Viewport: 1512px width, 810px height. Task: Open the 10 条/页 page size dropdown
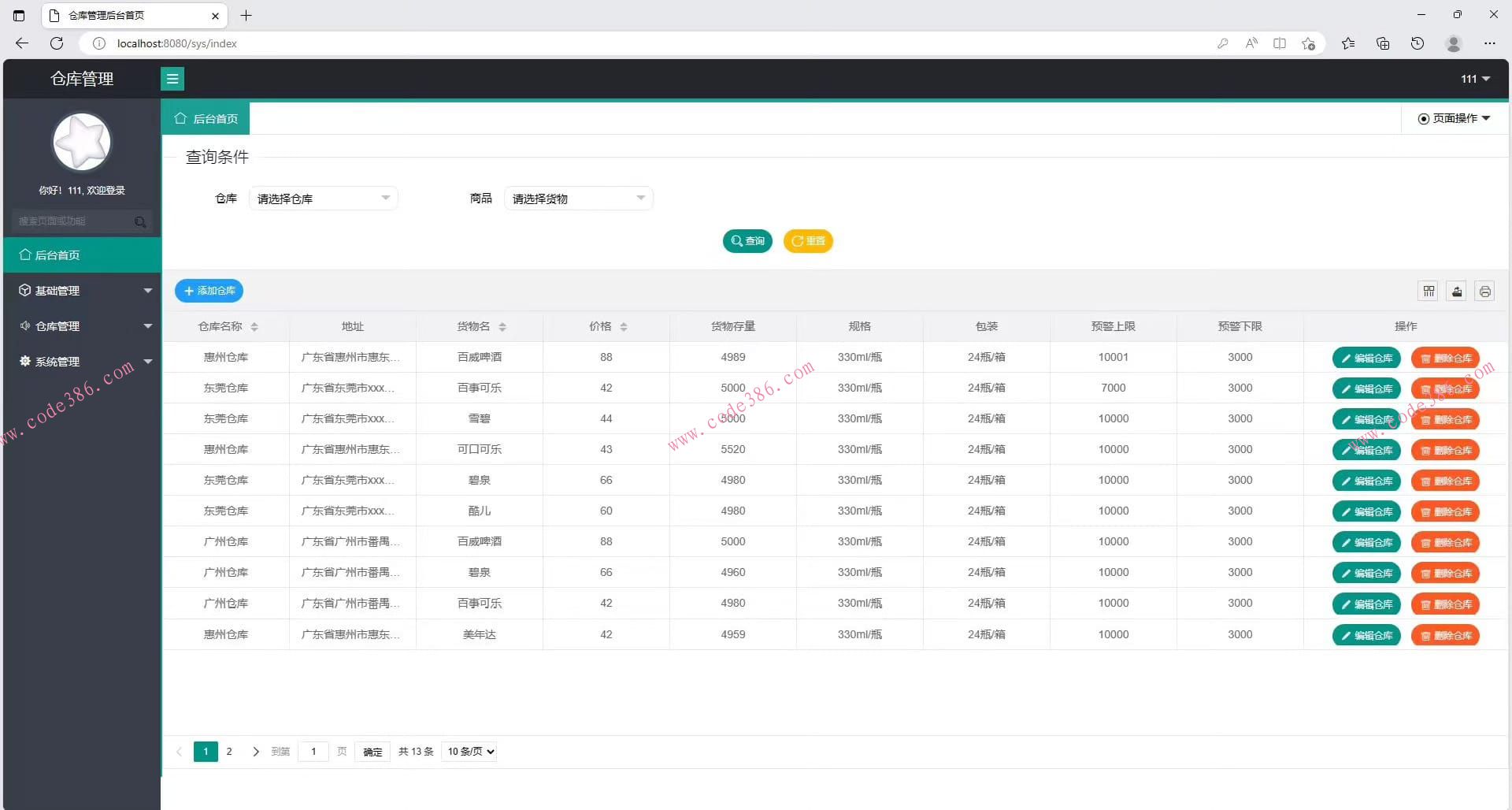click(x=470, y=752)
